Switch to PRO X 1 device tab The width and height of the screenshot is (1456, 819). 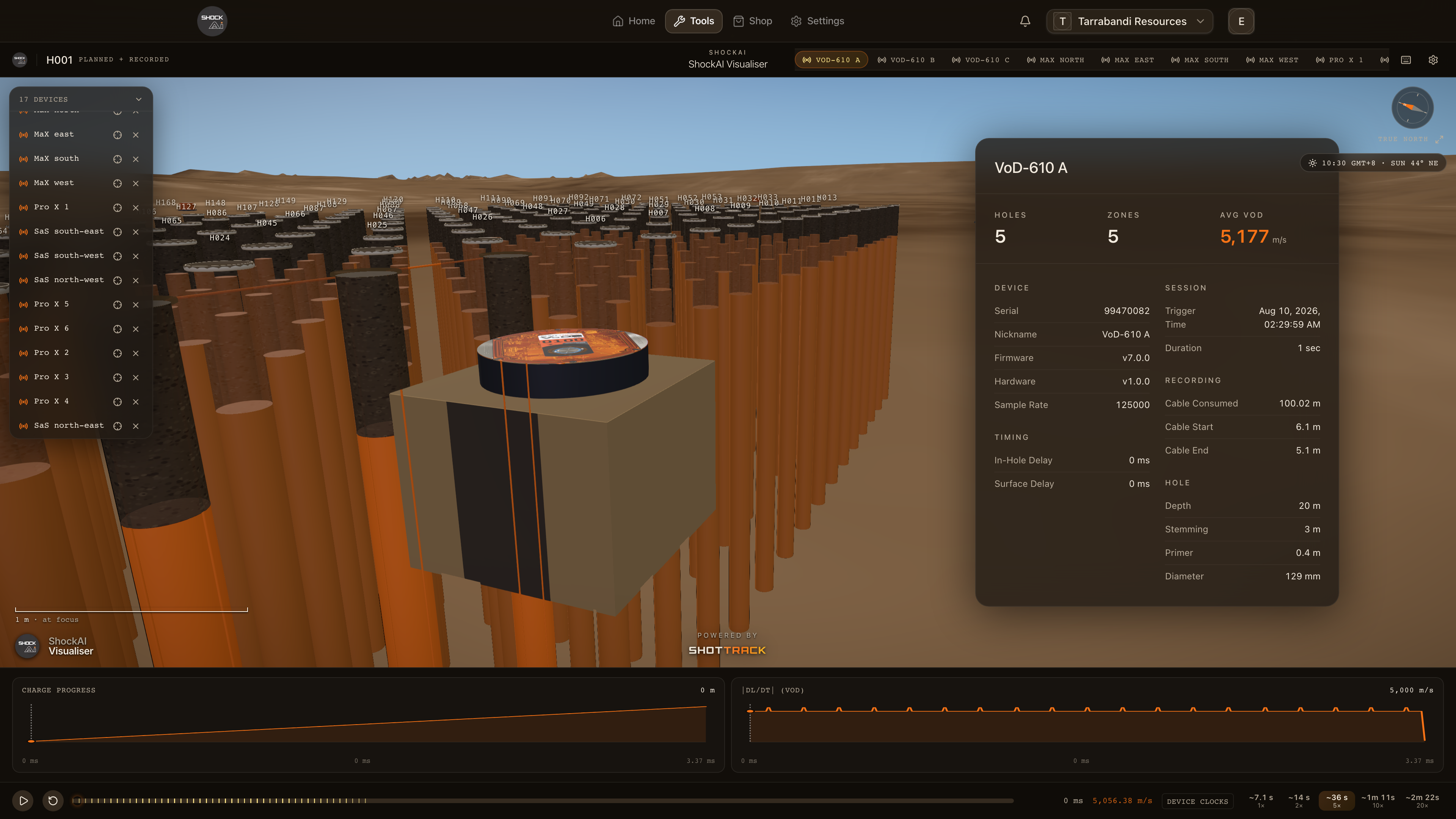click(1340, 60)
